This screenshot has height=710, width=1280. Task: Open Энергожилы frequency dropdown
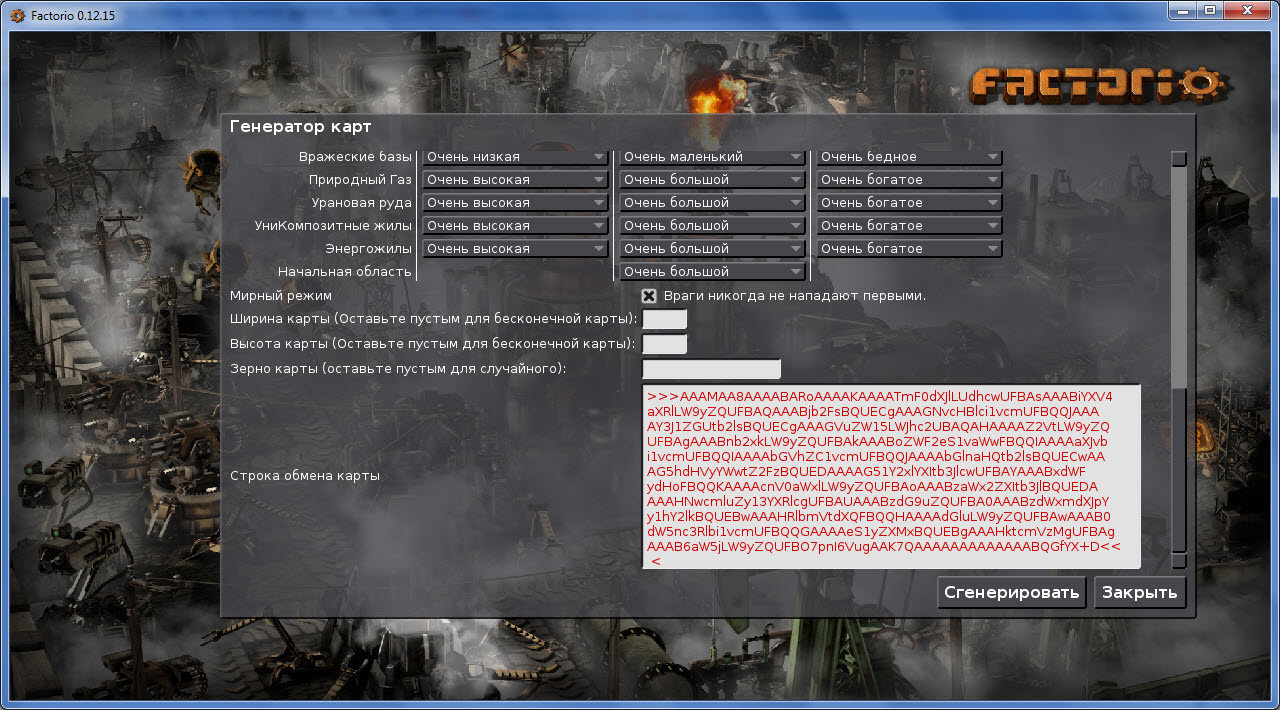coord(515,249)
